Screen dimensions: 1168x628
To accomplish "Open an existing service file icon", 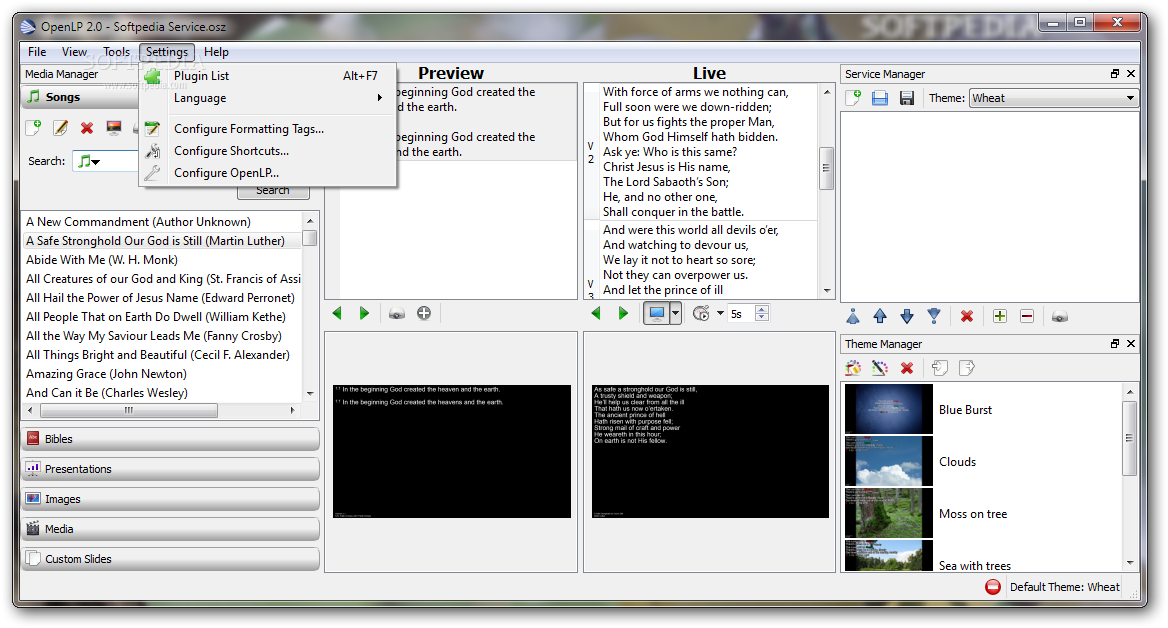I will coord(880,98).
